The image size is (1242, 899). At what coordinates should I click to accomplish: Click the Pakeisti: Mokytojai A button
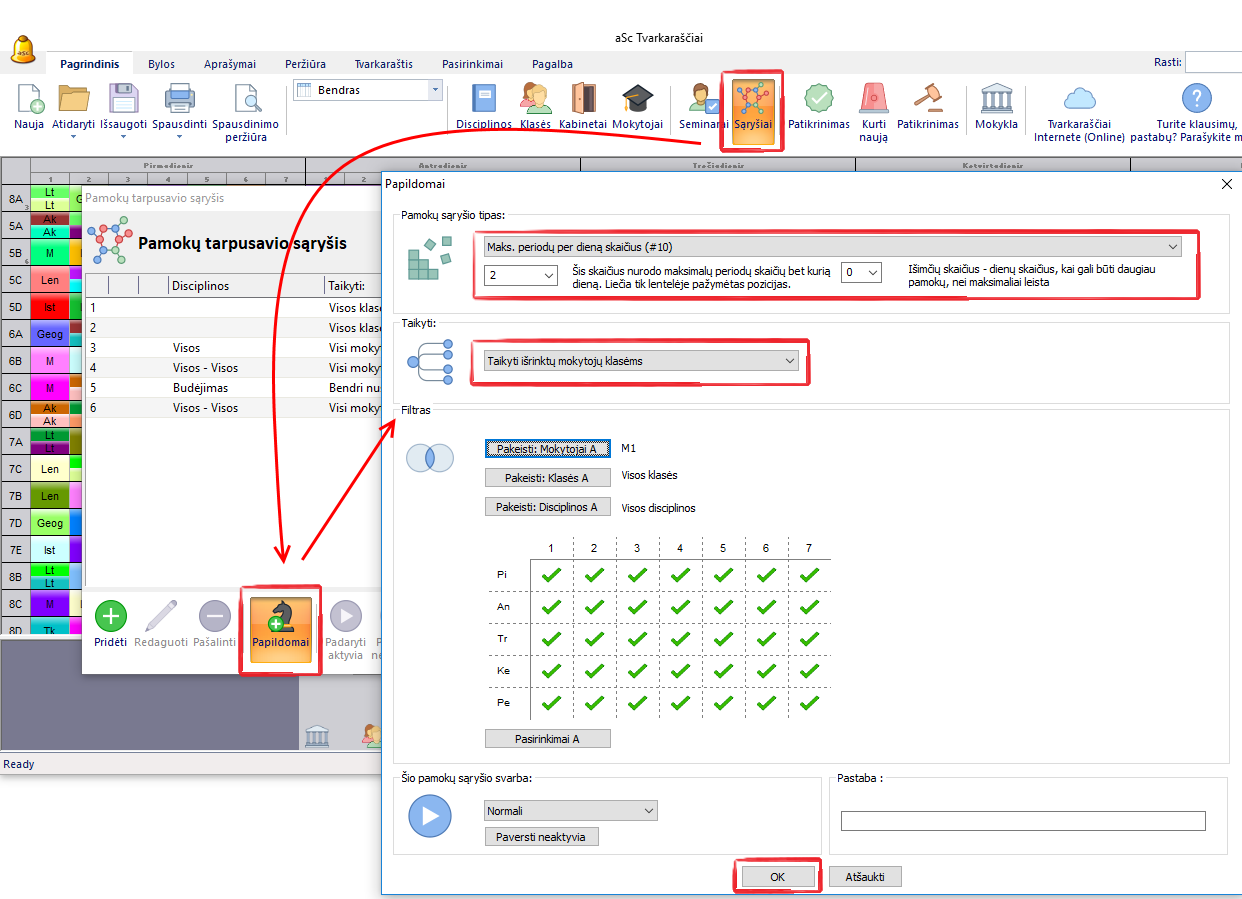point(547,450)
